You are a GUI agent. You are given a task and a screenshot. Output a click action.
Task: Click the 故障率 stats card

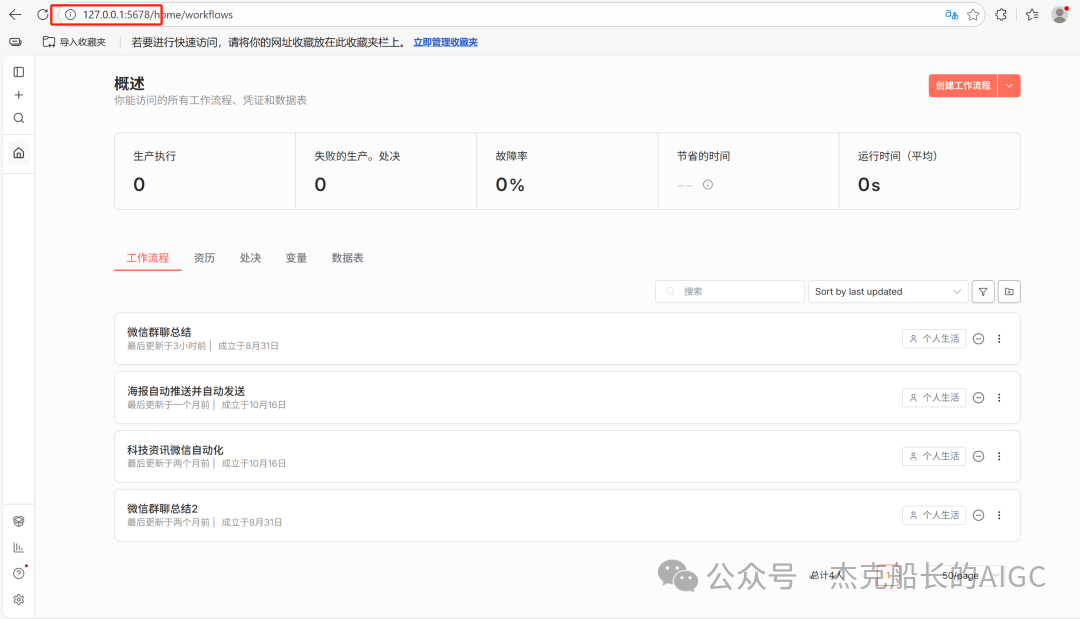pyautogui.click(x=567, y=171)
